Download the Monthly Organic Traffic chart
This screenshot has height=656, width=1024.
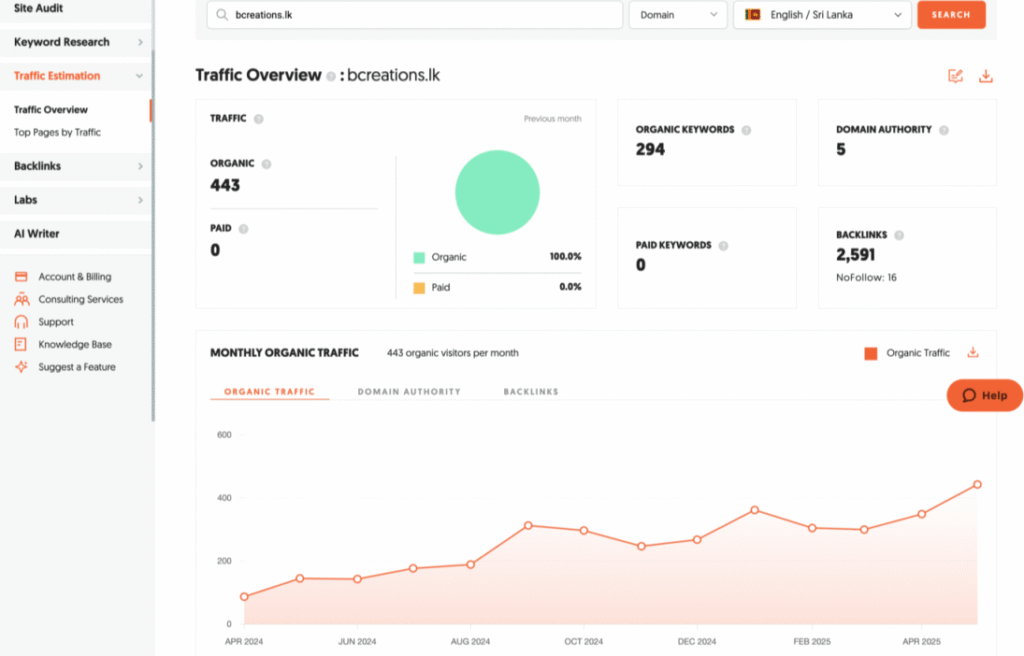click(x=973, y=353)
